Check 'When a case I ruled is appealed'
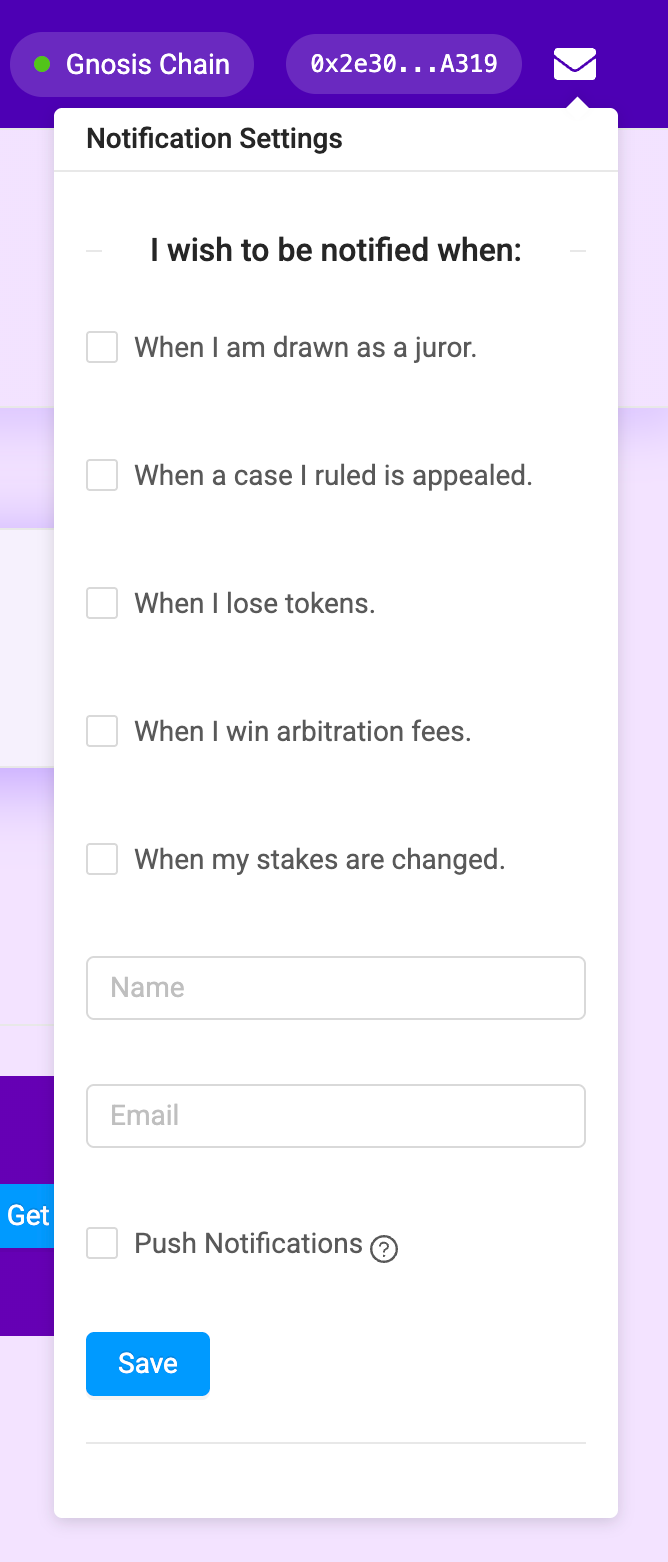The width and height of the screenshot is (668, 1562). pos(102,475)
